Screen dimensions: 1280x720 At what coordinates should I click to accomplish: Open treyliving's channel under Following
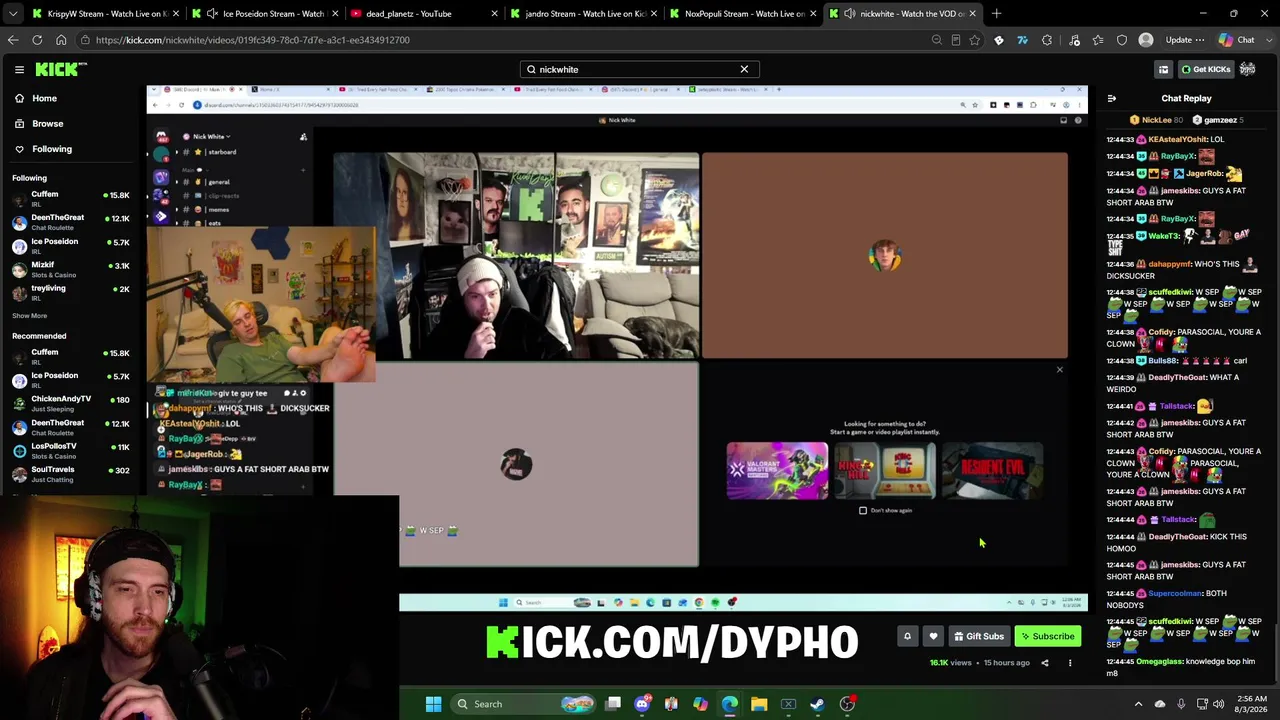pos(70,292)
